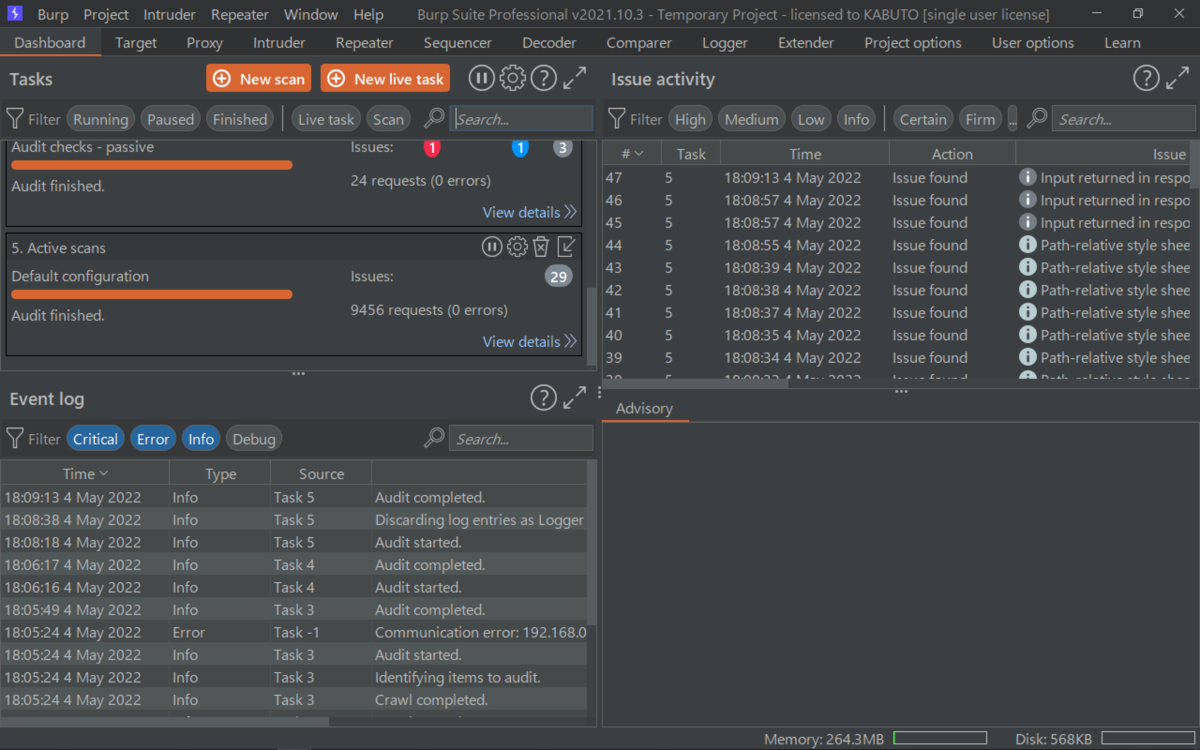1200x750 pixels.
Task: Toggle the Running tasks filter
Action: point(100,119)
